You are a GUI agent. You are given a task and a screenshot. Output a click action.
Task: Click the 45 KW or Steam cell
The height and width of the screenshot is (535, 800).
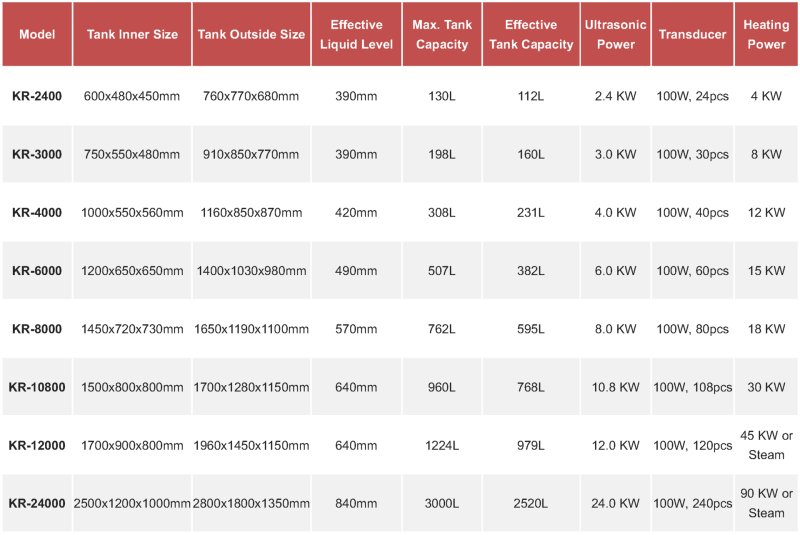(766, 445)
